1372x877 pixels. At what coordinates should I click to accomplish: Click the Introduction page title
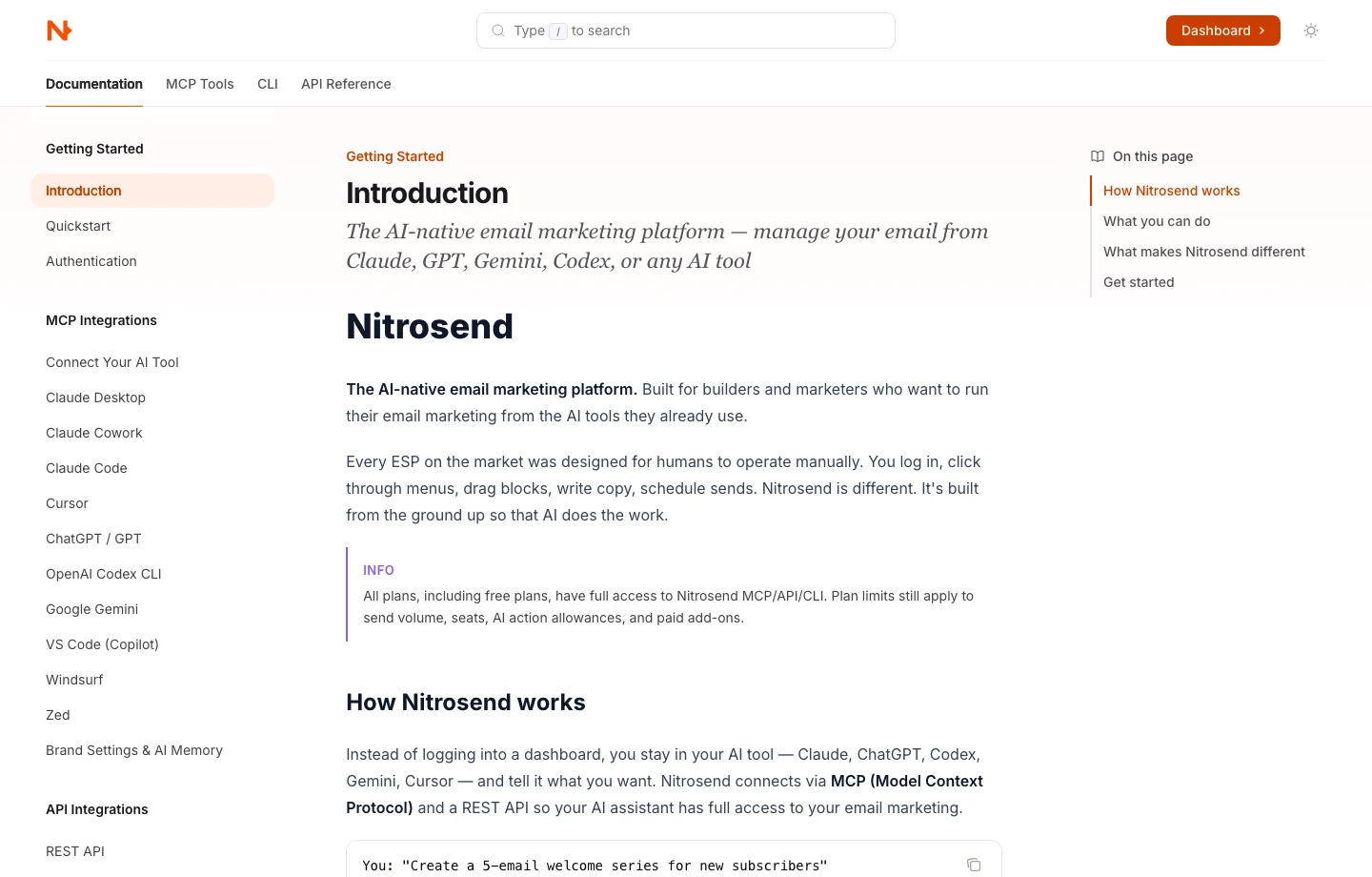427,193
